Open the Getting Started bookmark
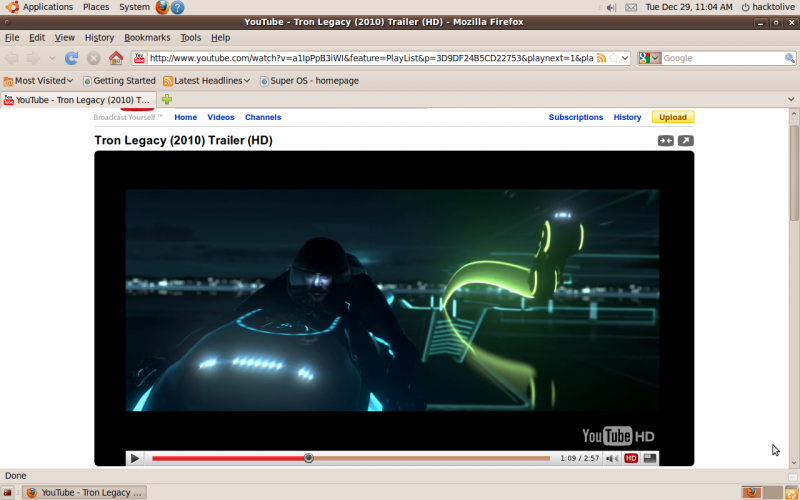This screenshot has height=500, width=800. click(x=119, y=81)
